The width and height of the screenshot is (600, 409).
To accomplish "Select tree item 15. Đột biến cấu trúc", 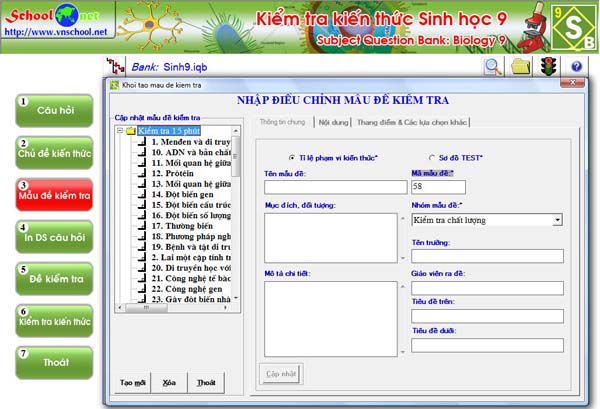I will pos(191,205).
